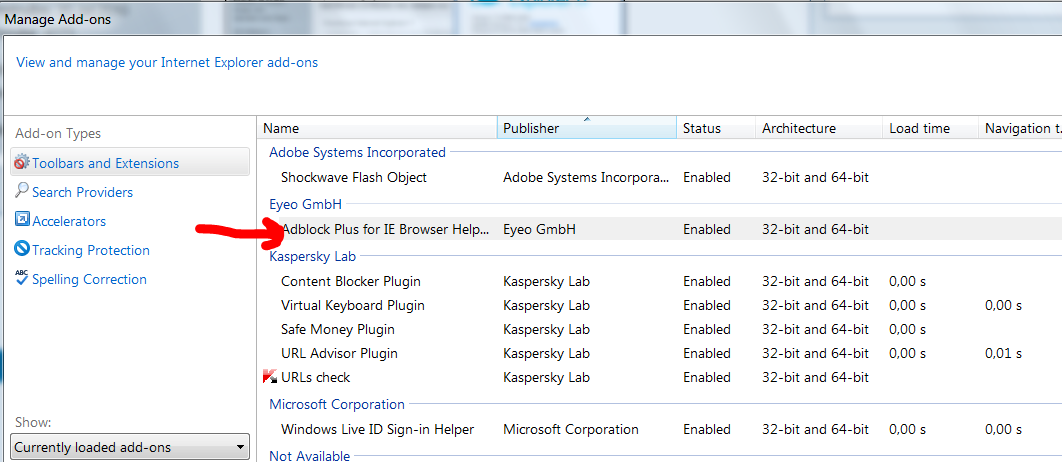Select Adblock Plus for IE Browser Helper
1062x462 pixels.
coord(385,229)
